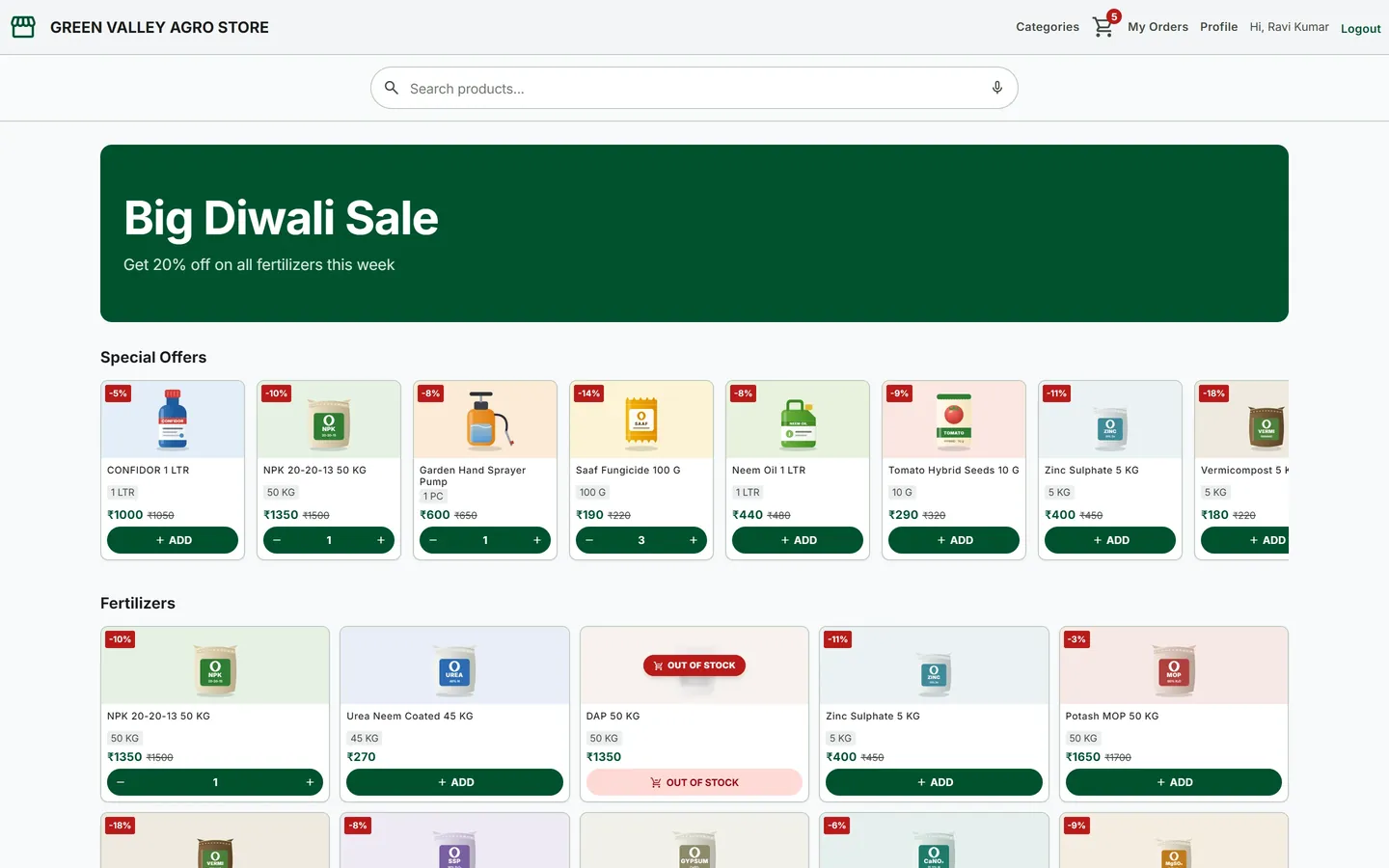This screenshot has height=868, width=1389.
Task: Click the Special Offers heading
Action: pyautogui.click(x=153, y=357)
